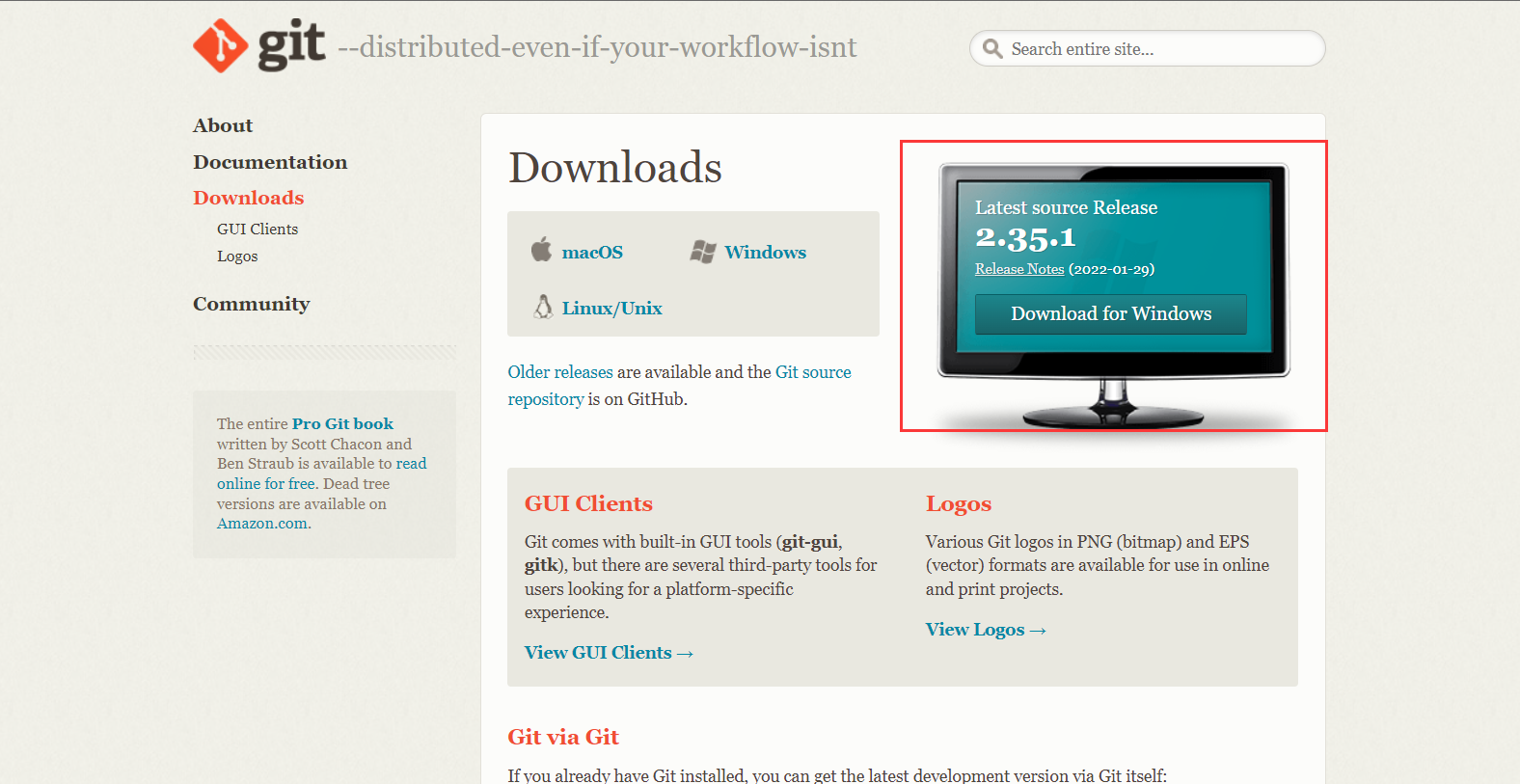Click the tagline --distributed-even-if-your-workflow-isnt
Image resolution: width=1520 pixels, height=784 pixels.
click(597, 46)
